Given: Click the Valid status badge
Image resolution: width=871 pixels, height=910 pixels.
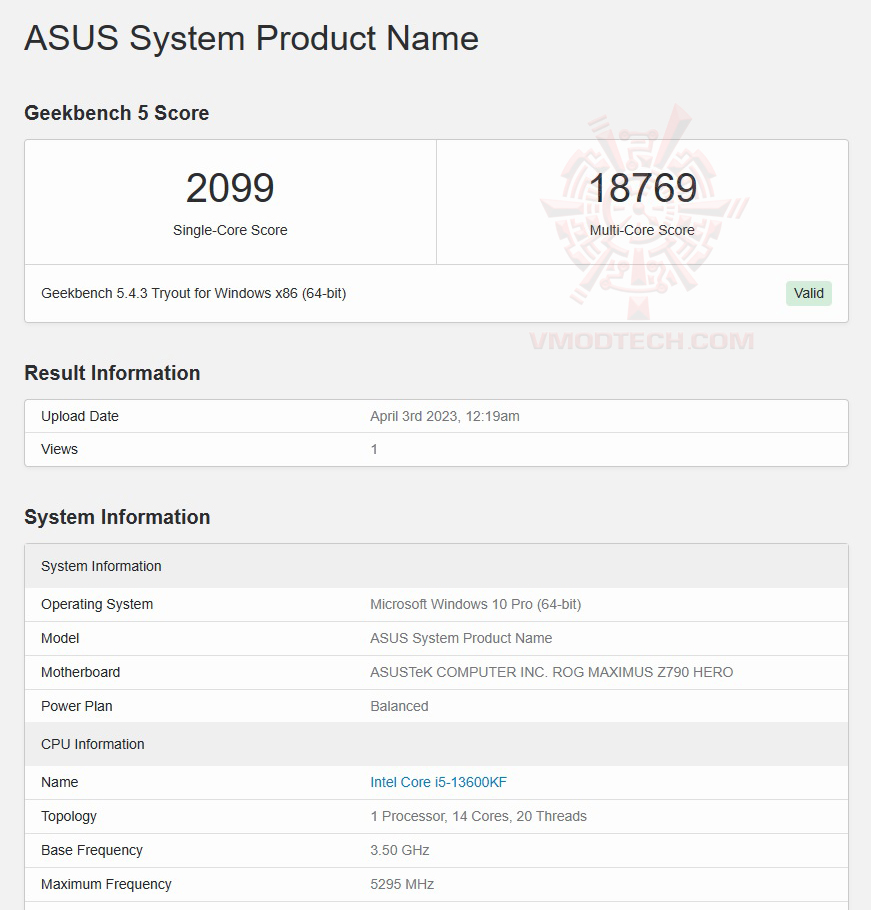Looking at the screenshot, I should pos(808,293).
